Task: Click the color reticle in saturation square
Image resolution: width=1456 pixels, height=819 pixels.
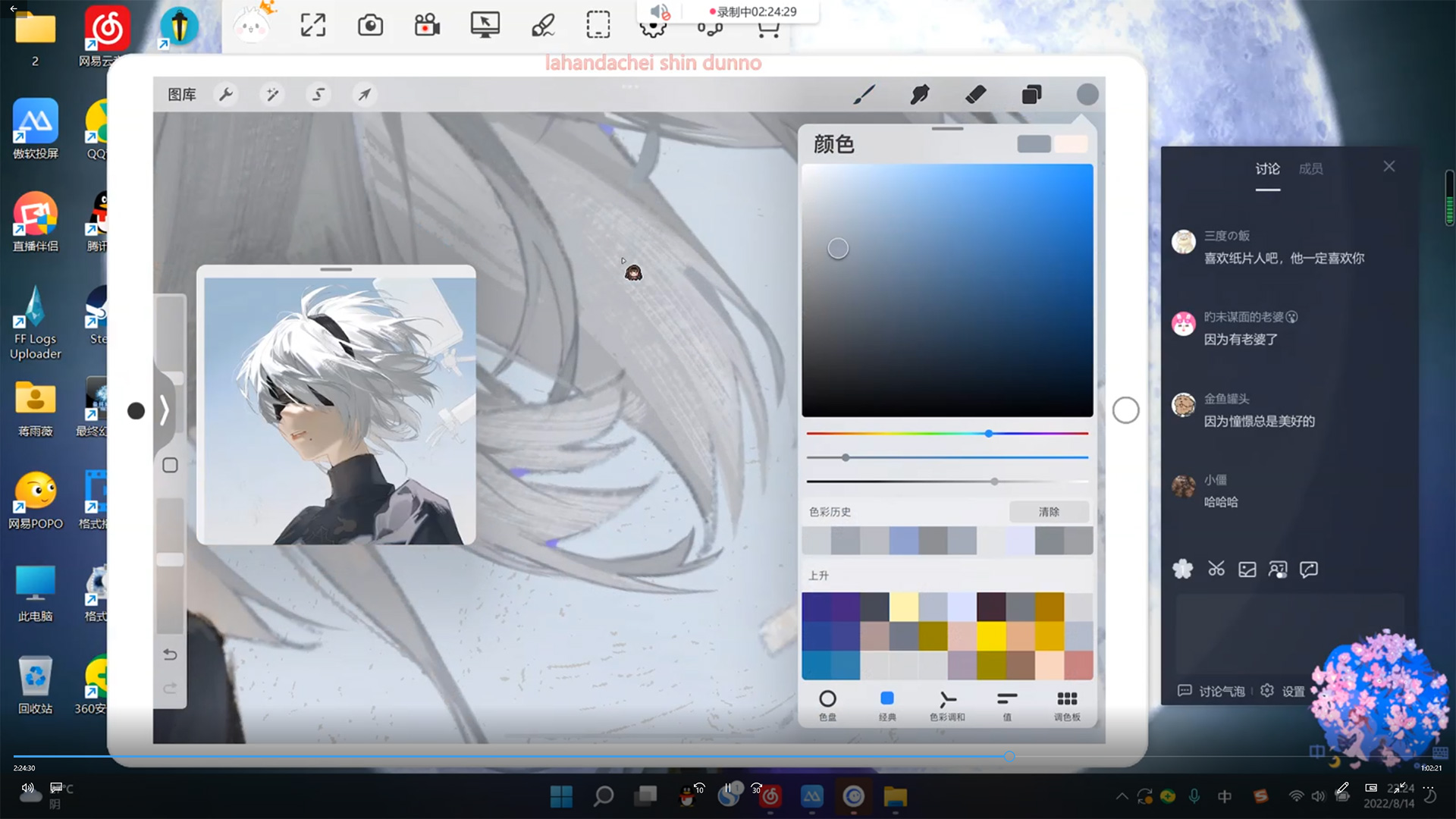Action: click(x=838, y=249)
